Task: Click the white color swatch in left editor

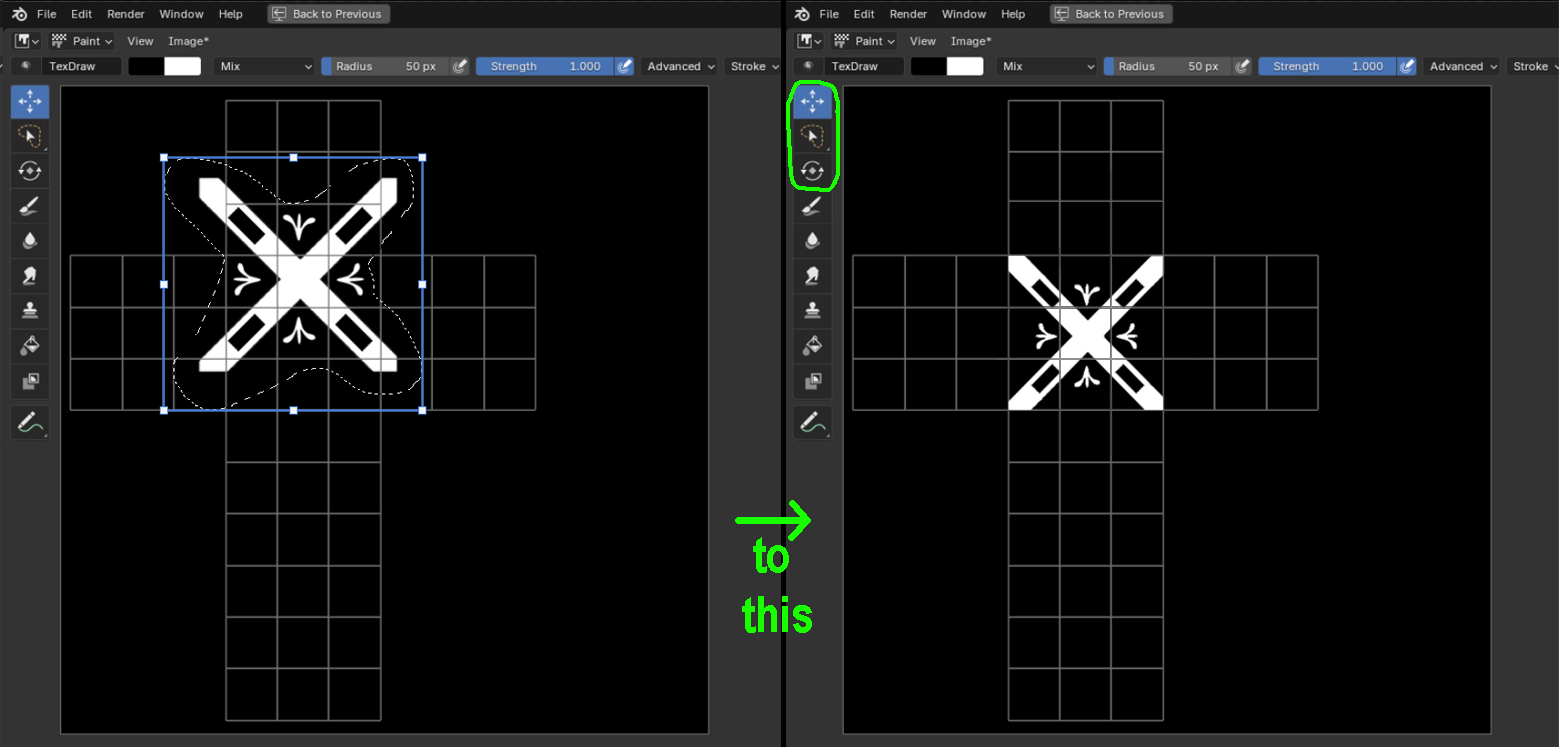Action: pyautogui.click(x=183, y=66)
